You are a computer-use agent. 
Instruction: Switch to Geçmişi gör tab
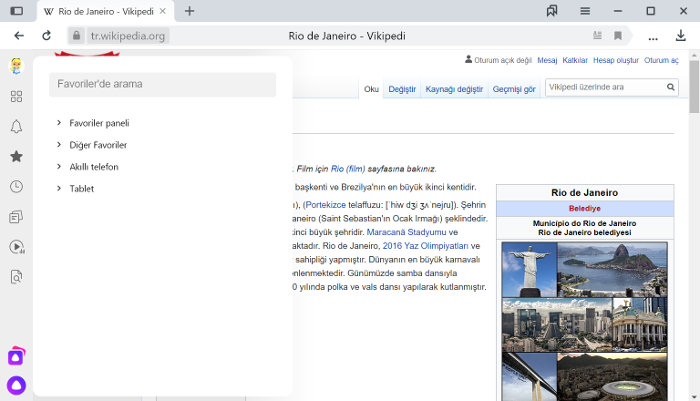(514, 89)
